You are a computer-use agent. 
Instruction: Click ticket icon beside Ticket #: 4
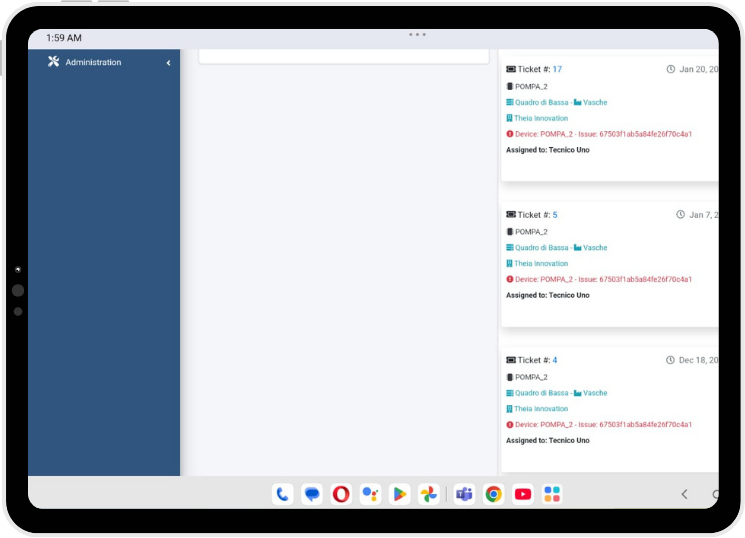pos(511,360)
